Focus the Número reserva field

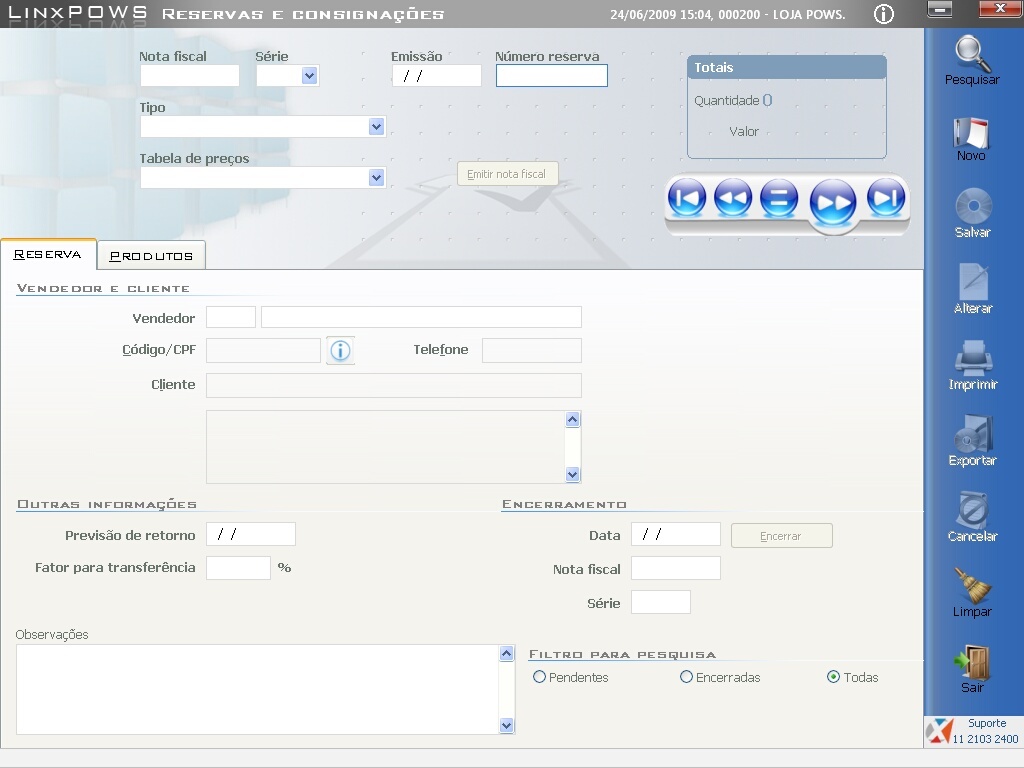(x=552, y=76)
